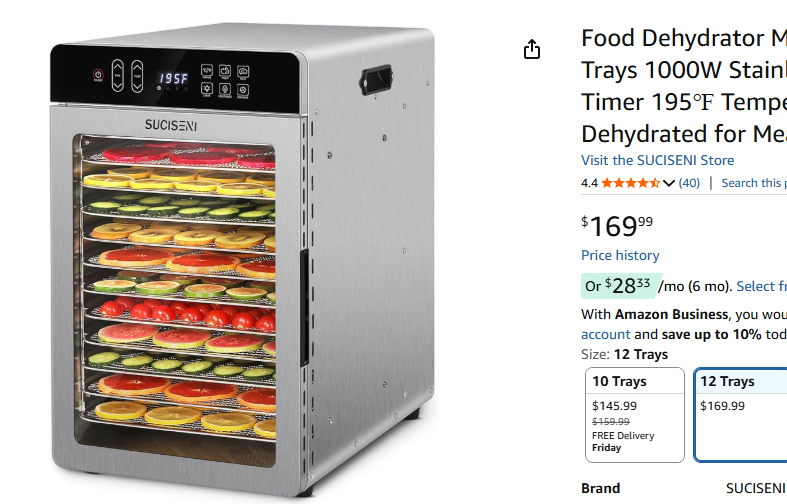Visit the SUCISENI Store link

658,160
